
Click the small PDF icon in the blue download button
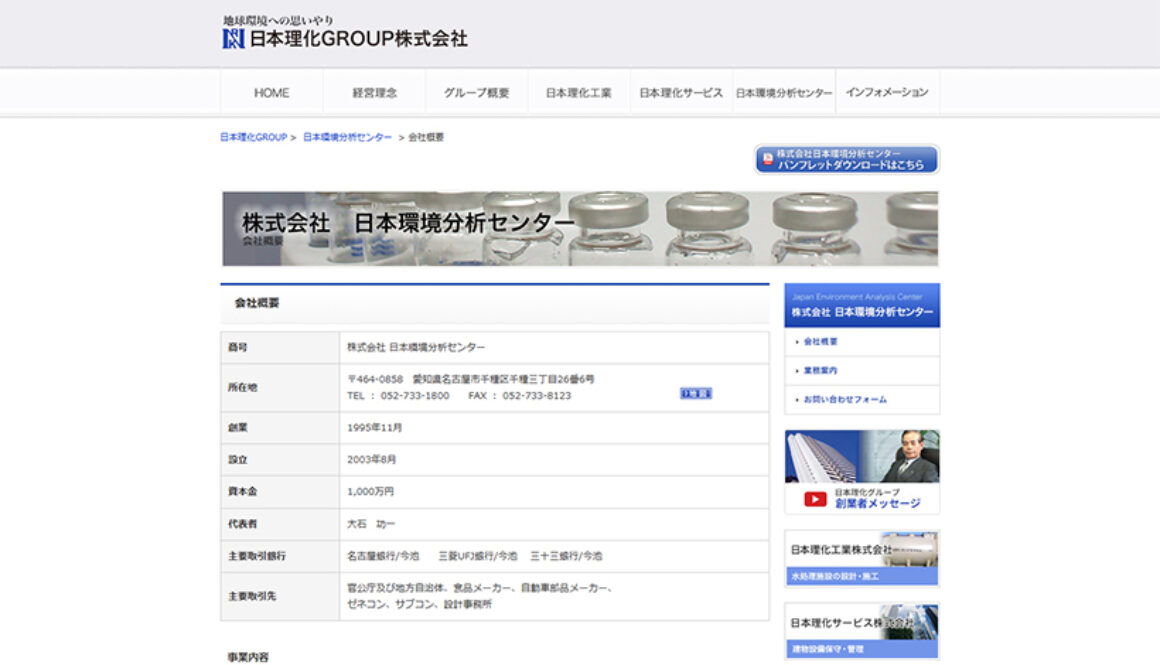[x=766, y=156]
